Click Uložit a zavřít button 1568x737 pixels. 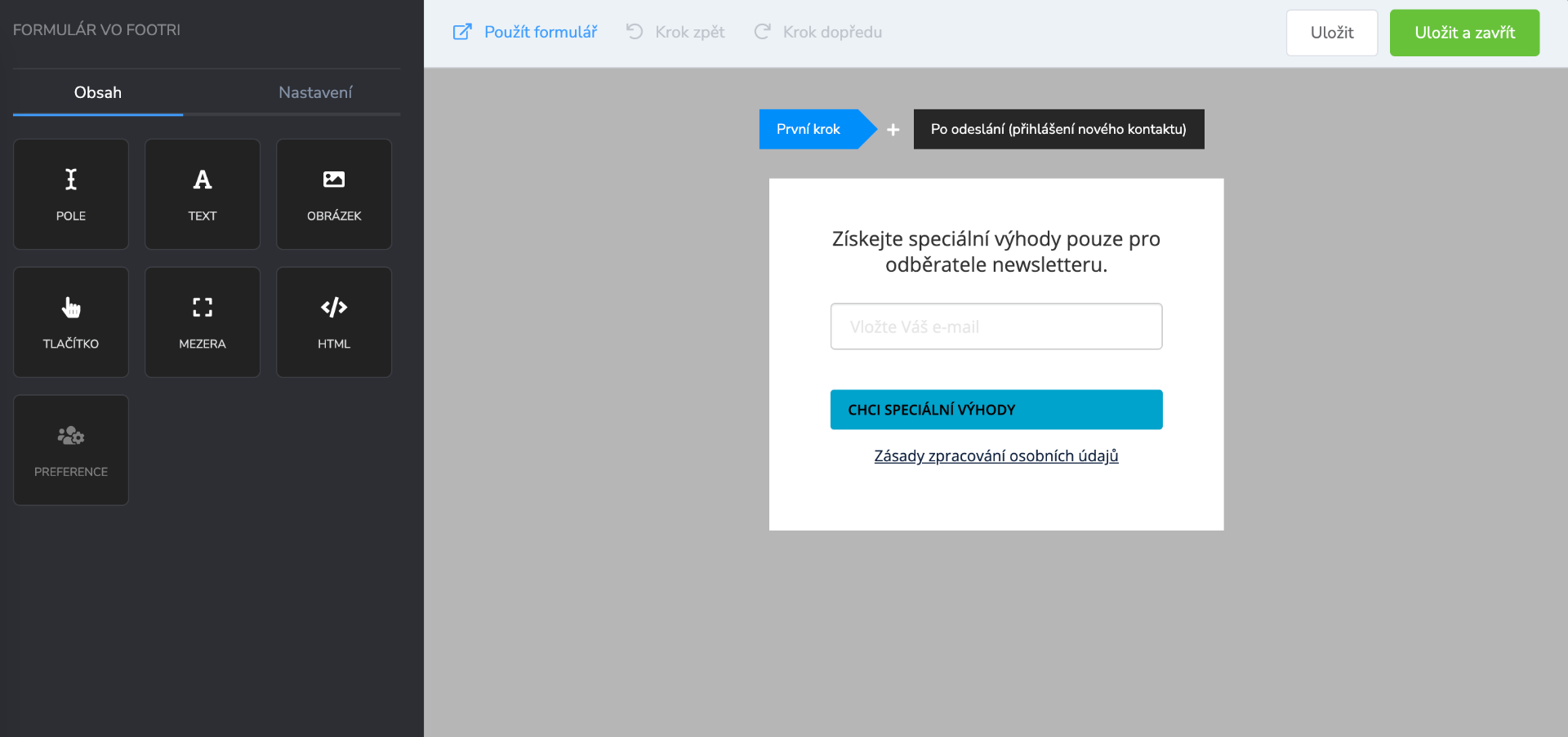coord(1464,33)
